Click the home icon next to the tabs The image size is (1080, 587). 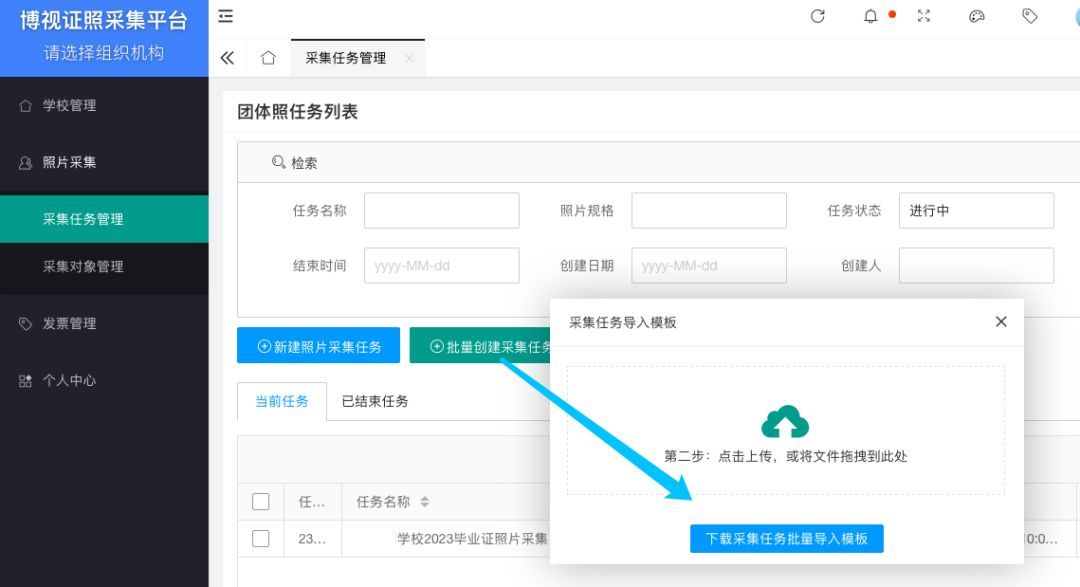point(267,58)
